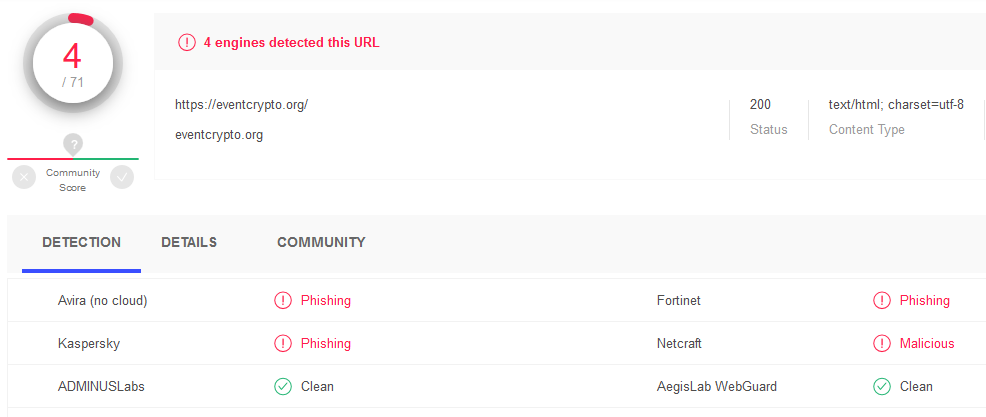Image resolution: width=986 pixels, height=417 pixels.
Task: Click the Avira phishing warning icon
Action: 283,301
